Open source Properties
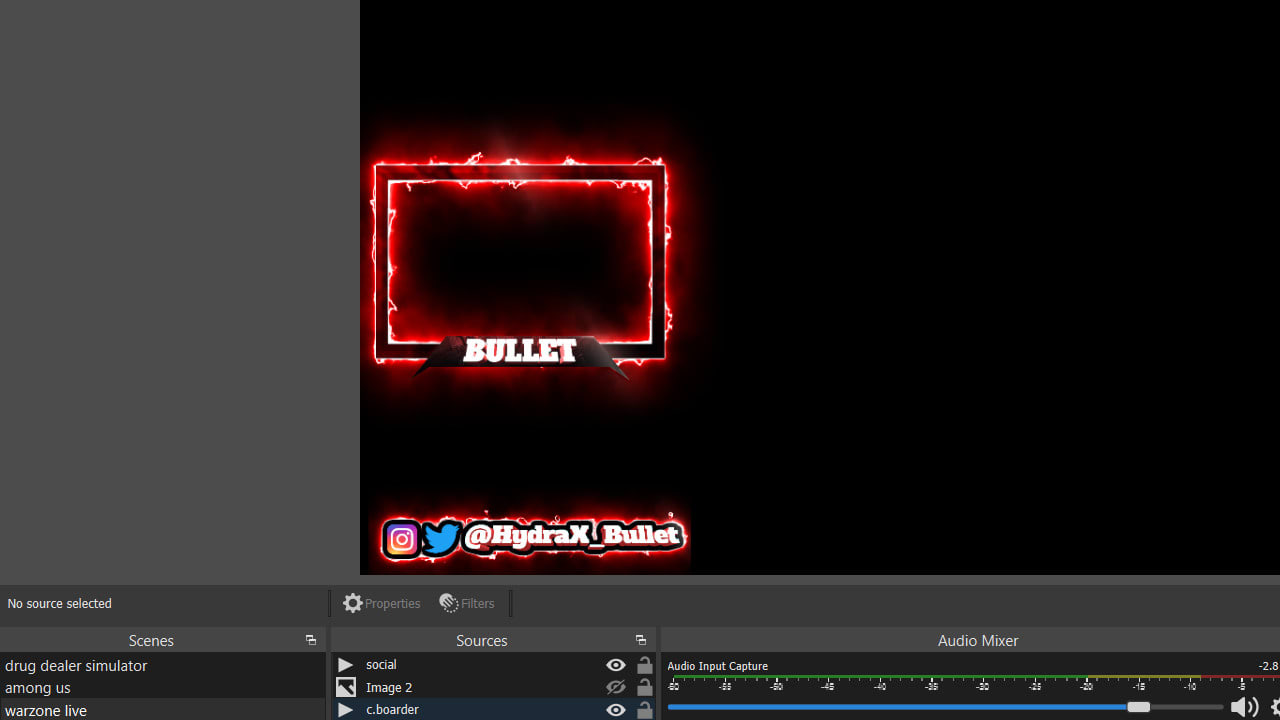The image size is (1280, 720). pos(382,603)
